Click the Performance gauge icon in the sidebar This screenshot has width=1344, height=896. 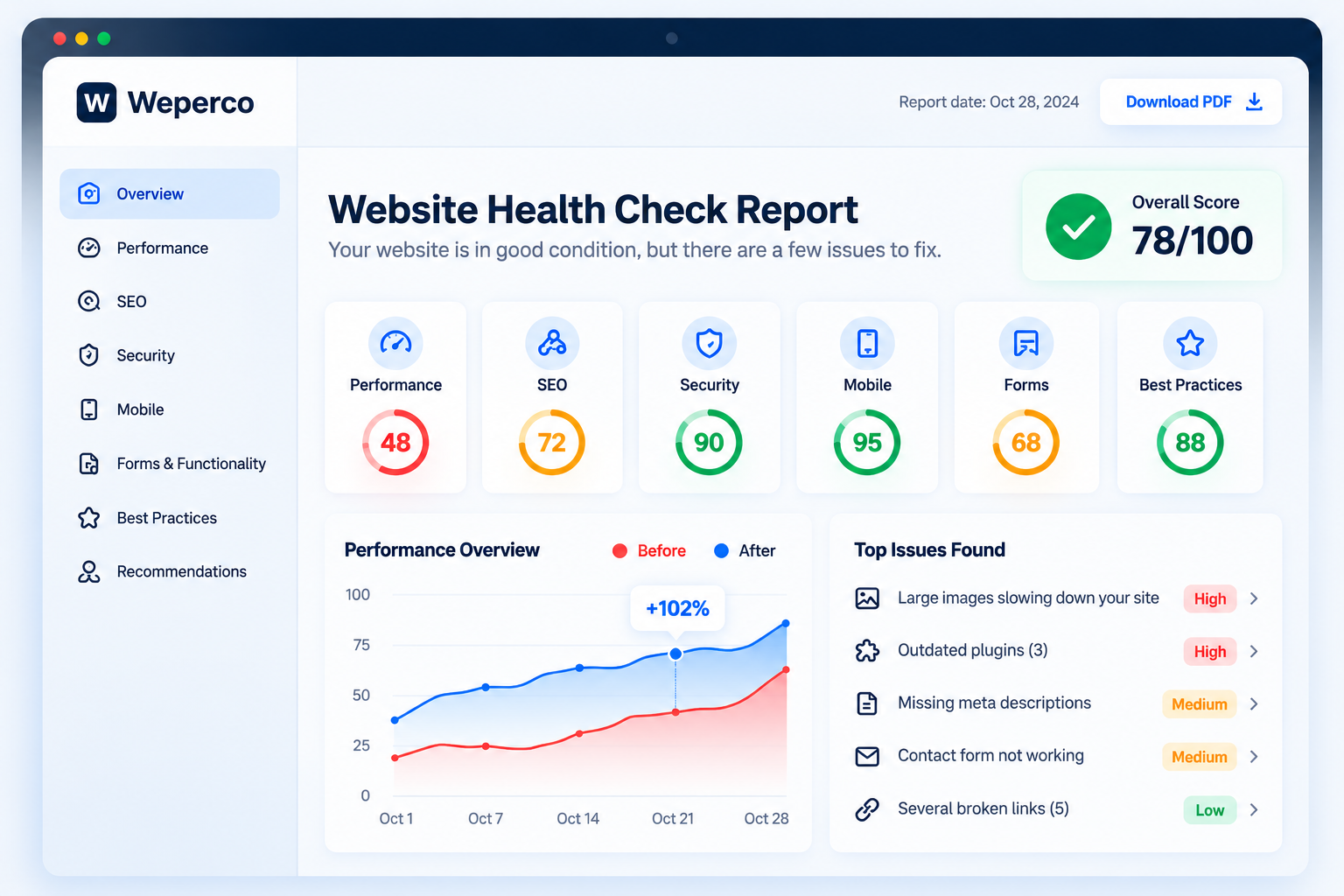click(89, 248)
